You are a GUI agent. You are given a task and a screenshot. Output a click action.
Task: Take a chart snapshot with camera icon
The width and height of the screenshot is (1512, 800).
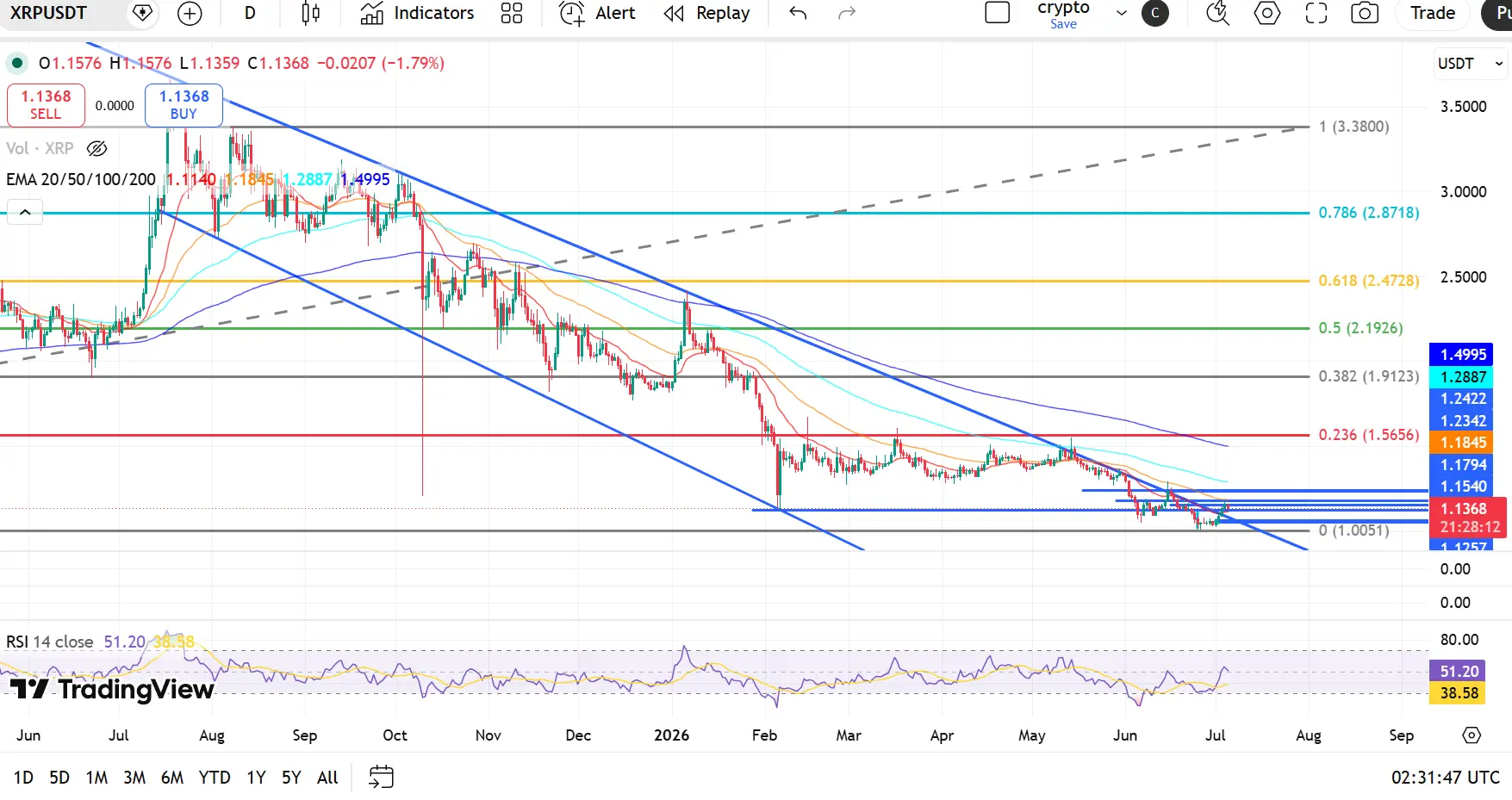1365,13
